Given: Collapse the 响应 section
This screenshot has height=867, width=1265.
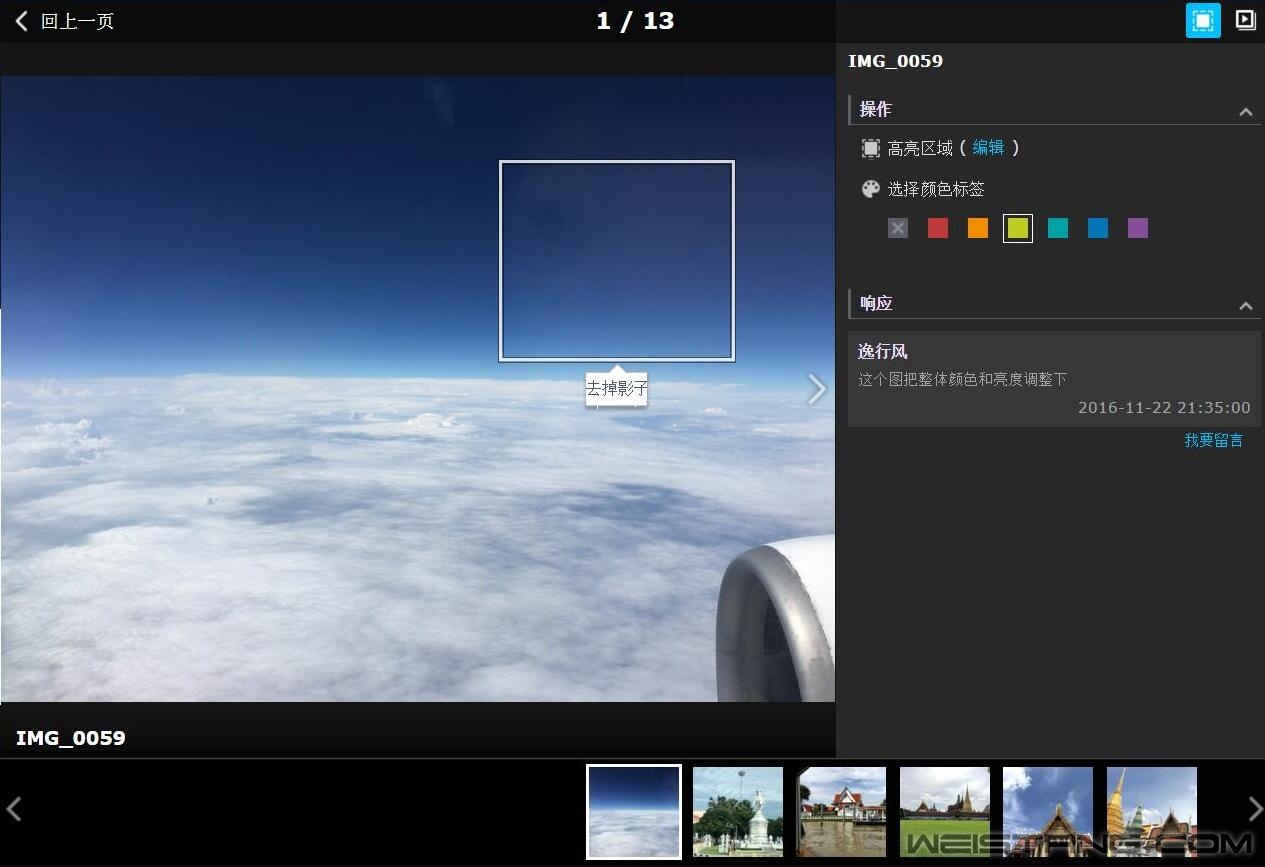Looking at the screenshot, I should pos(1245,305).
